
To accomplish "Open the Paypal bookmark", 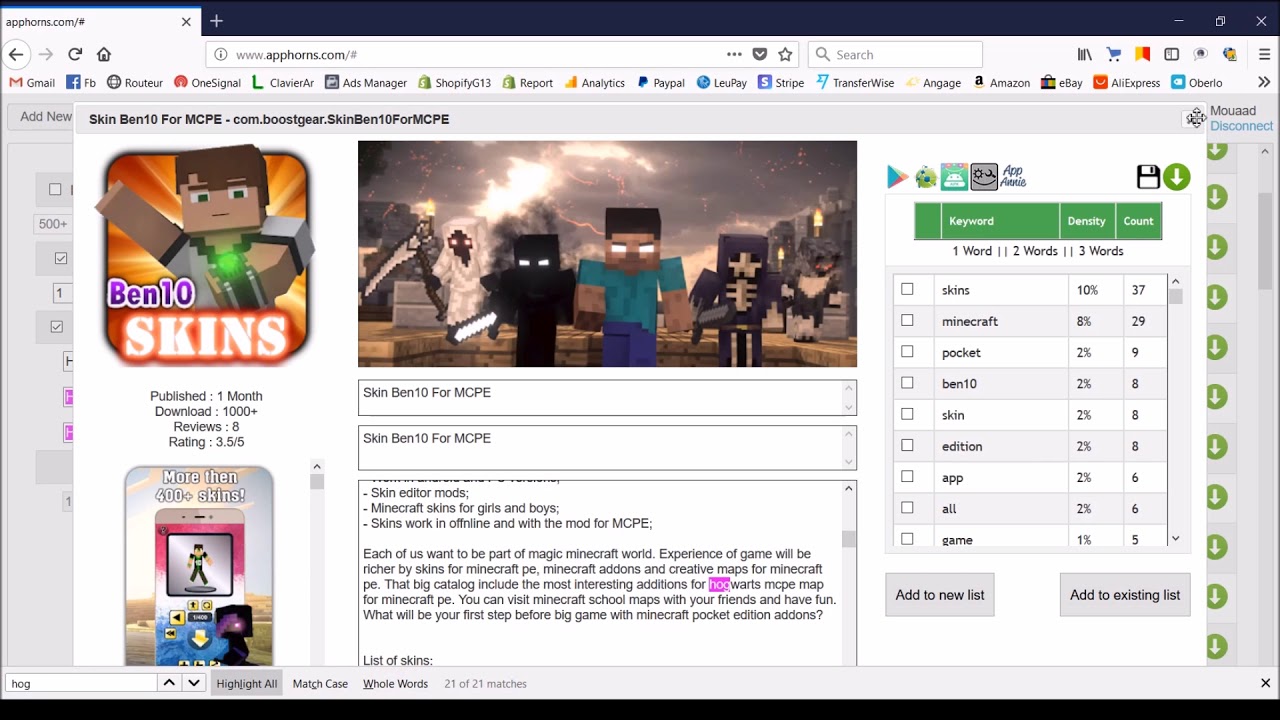I will click(x=661, y=83).
